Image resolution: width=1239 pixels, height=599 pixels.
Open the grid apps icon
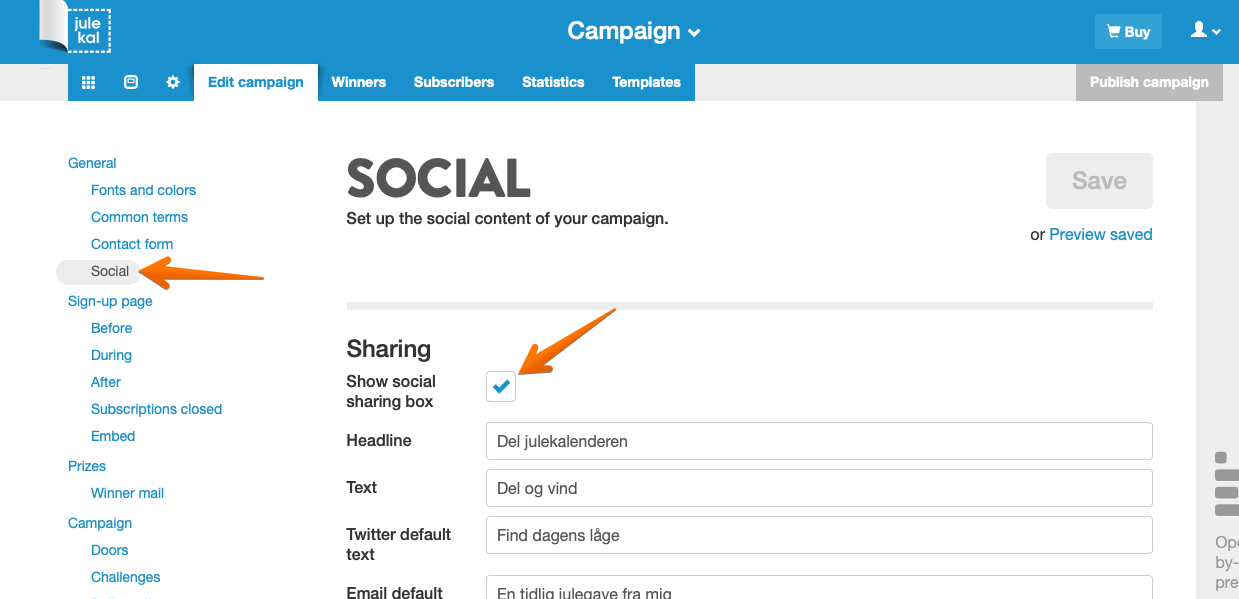coord(88,82)
